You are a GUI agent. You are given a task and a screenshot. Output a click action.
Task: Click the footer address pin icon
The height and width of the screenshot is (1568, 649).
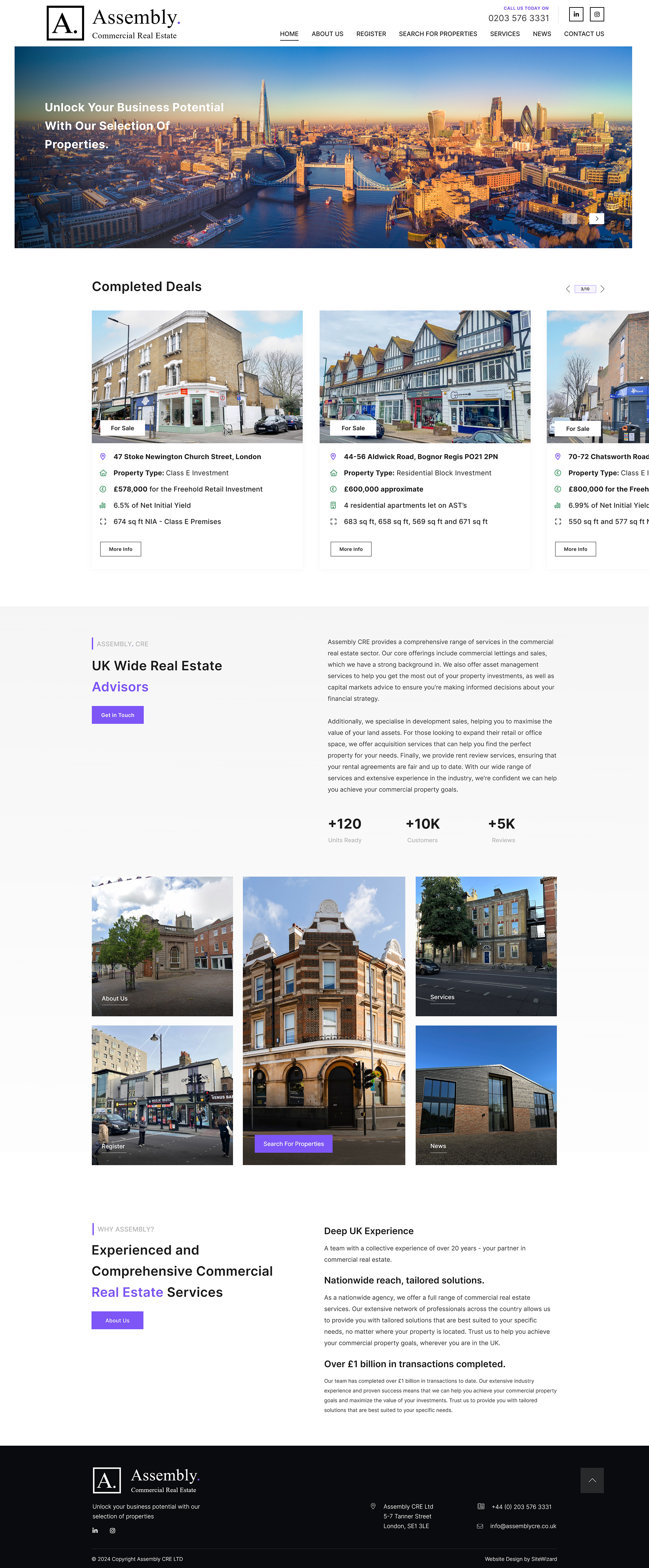[373, 1506]
